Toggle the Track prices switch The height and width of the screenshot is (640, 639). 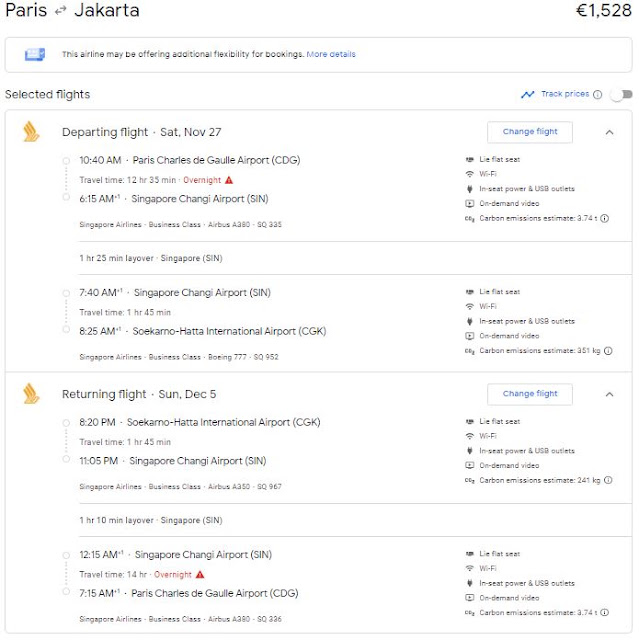(621, 95)
